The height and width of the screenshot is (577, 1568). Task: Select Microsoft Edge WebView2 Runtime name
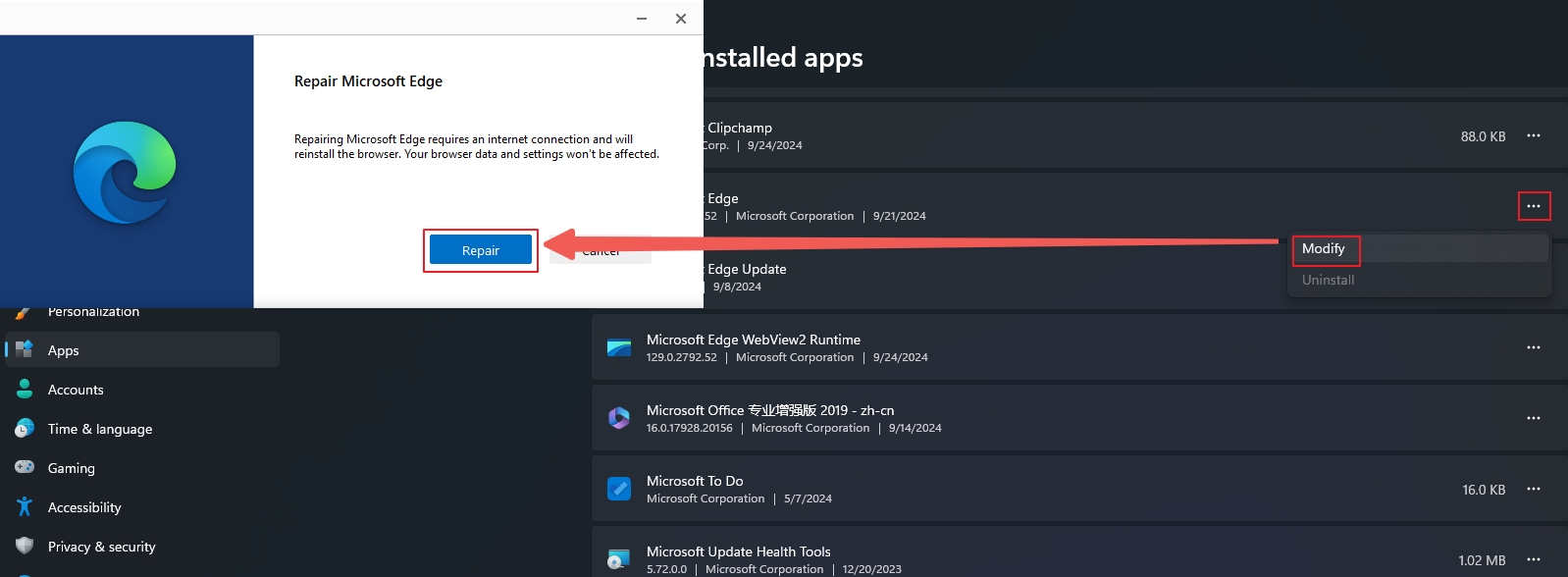pyautogui.click(x=754, y=340)
